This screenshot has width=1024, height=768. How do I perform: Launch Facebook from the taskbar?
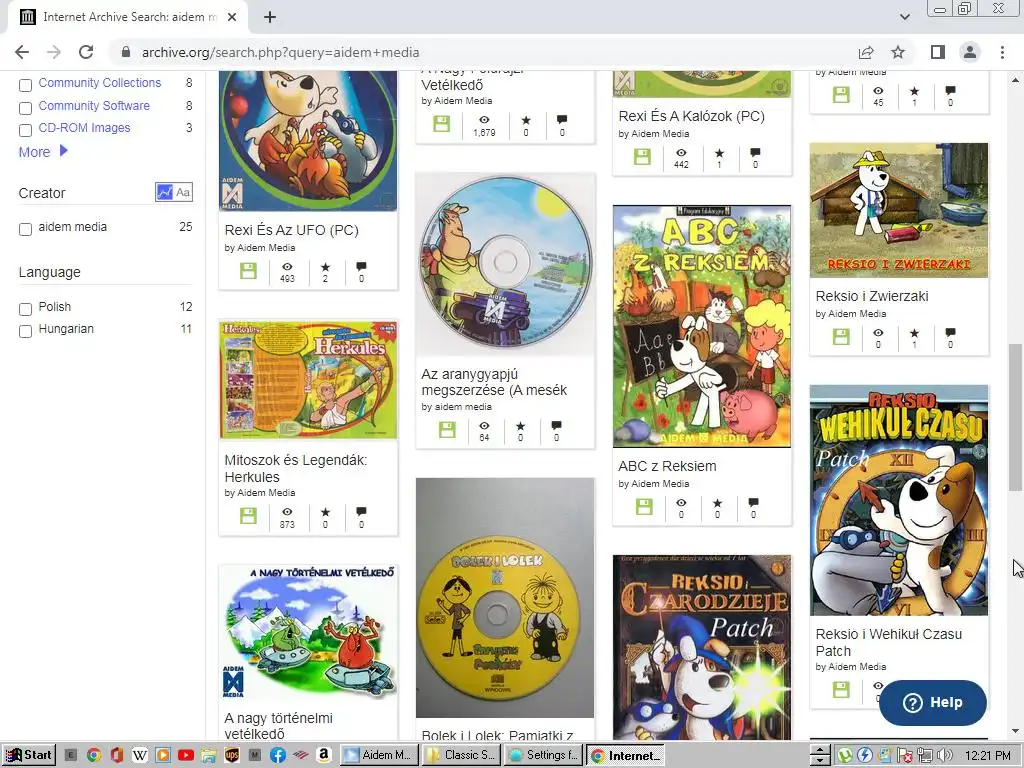(x=278, y=756)
